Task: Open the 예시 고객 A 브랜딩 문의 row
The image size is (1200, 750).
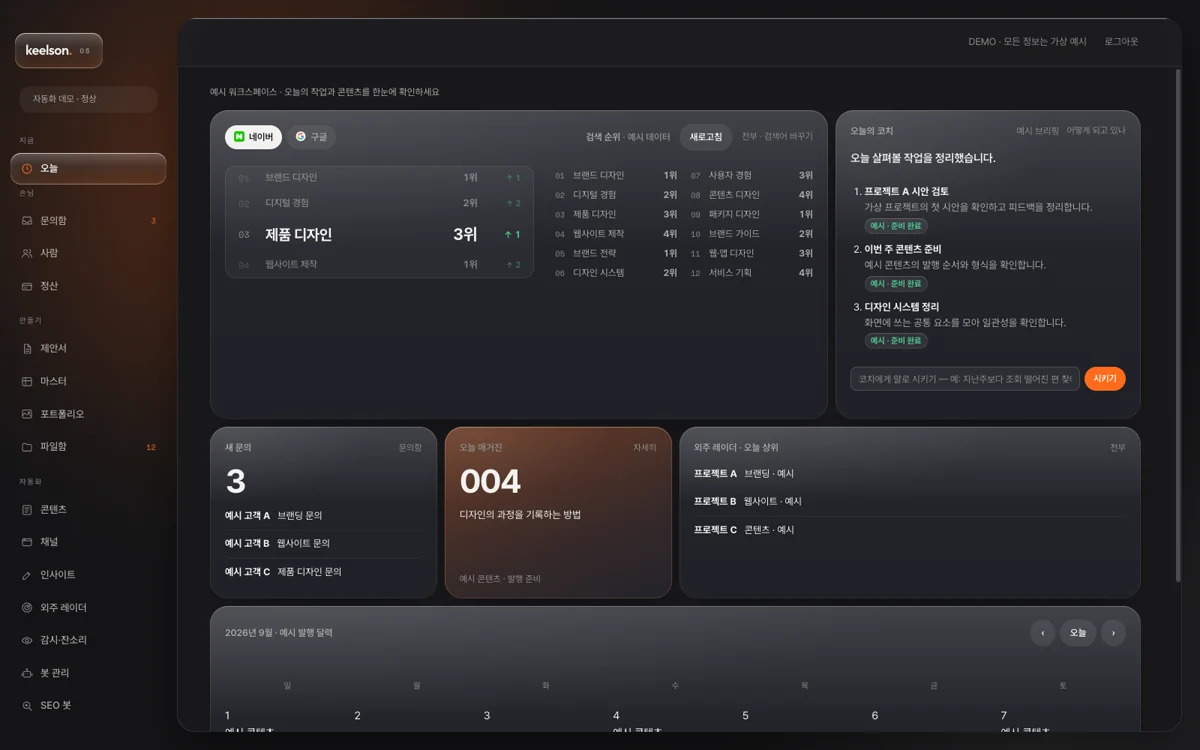Action: tap(324, 516)
